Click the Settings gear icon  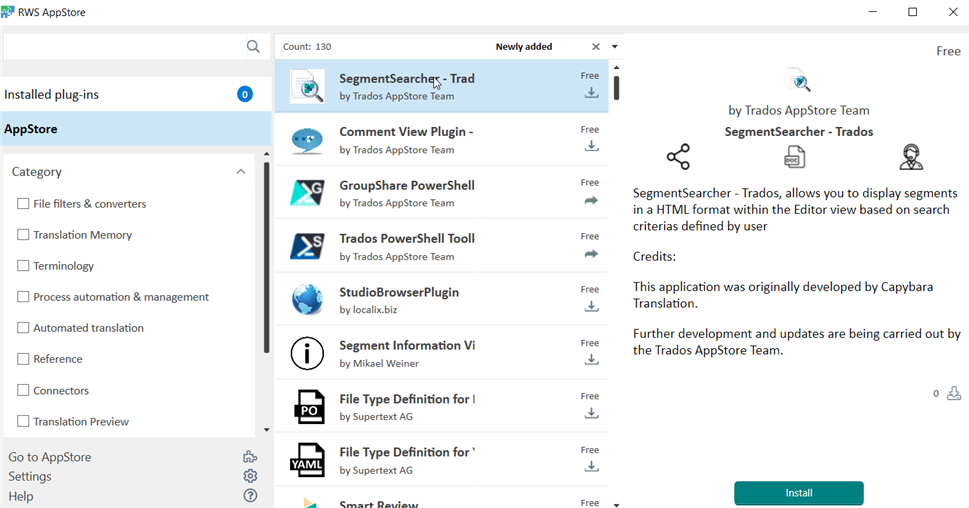[x=250, y=476]
